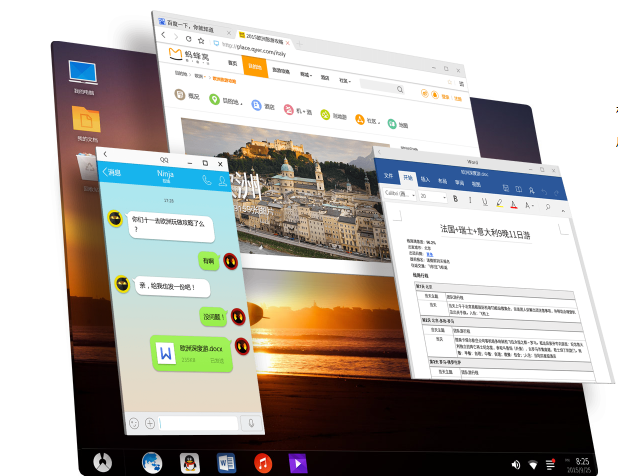
Task: Open the yellow documents folder on desktop
Action: [86, 119]
